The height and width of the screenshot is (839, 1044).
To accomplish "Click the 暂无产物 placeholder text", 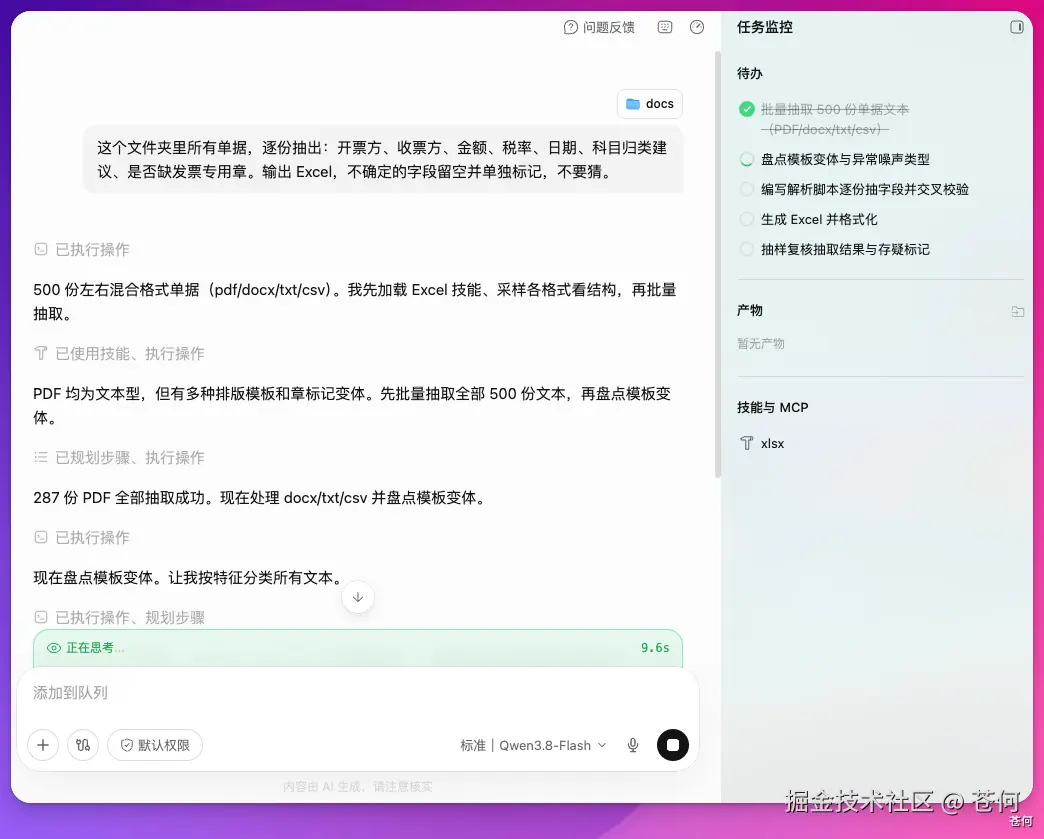I will pyautogui.click(x=761, y=344).
